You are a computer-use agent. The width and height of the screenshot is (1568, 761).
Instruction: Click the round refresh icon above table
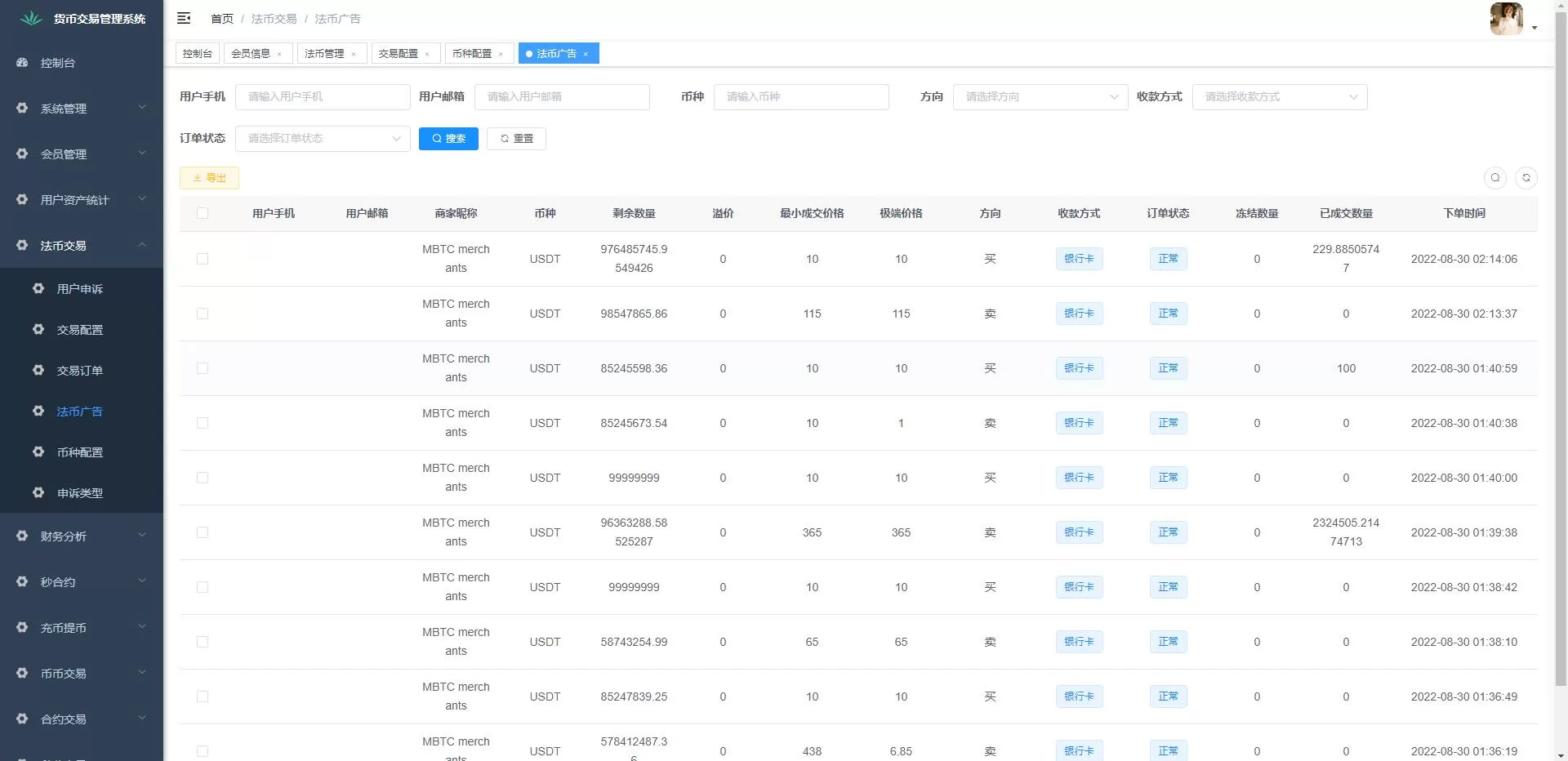1526,178
